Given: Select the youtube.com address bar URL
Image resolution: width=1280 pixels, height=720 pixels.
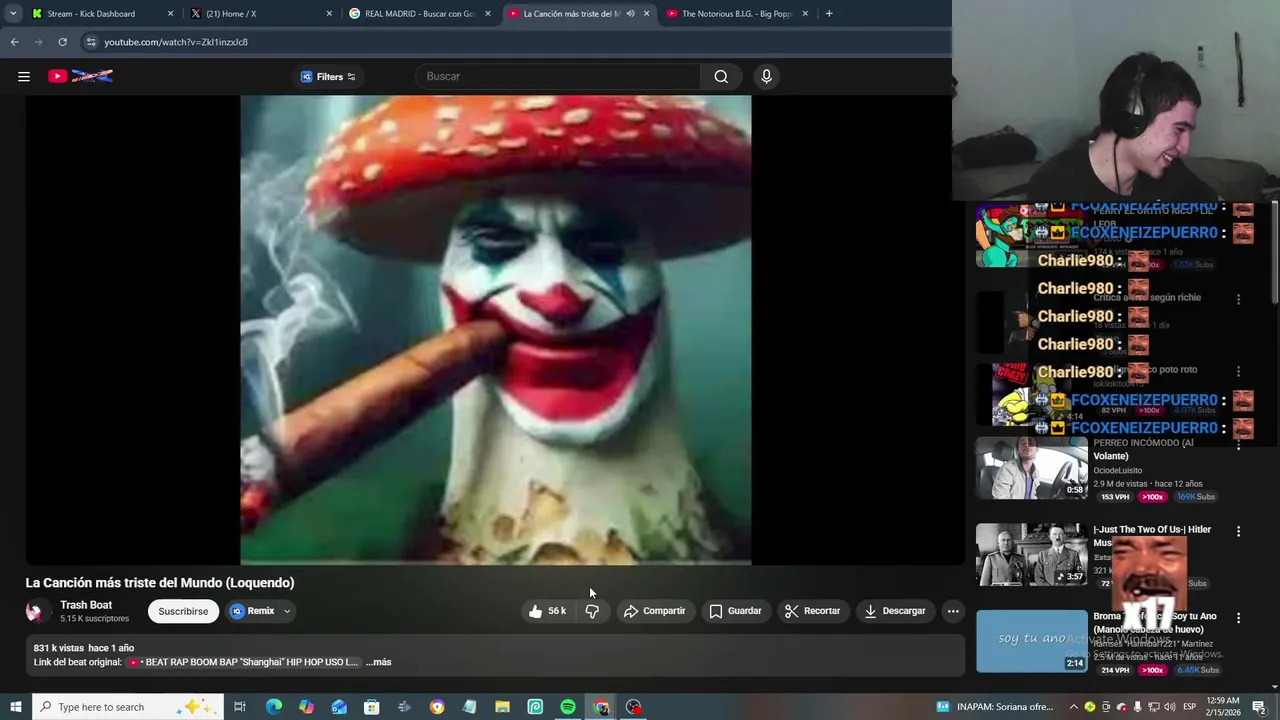Looking at the screenshot, I should pyautogui.click(x=176, y=42).
